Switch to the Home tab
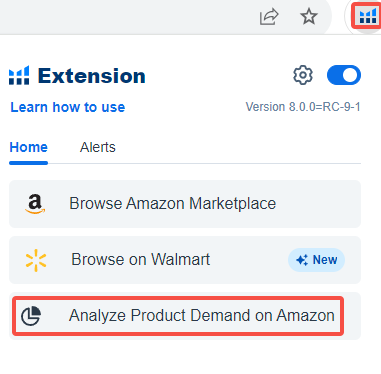Screen dimensions: 381x374 pos(29,147)
